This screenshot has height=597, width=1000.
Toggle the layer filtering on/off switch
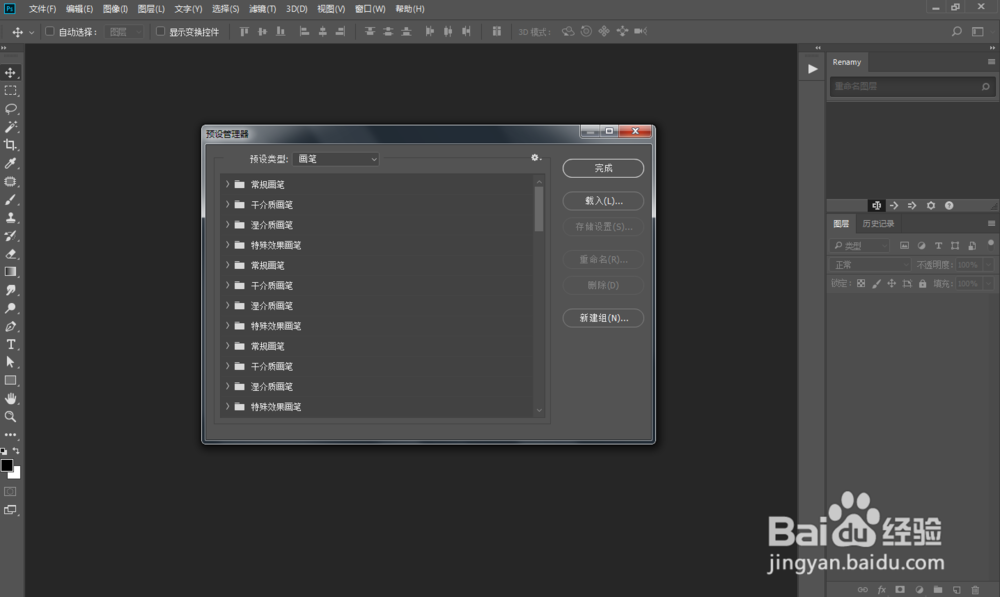point(990,244)
